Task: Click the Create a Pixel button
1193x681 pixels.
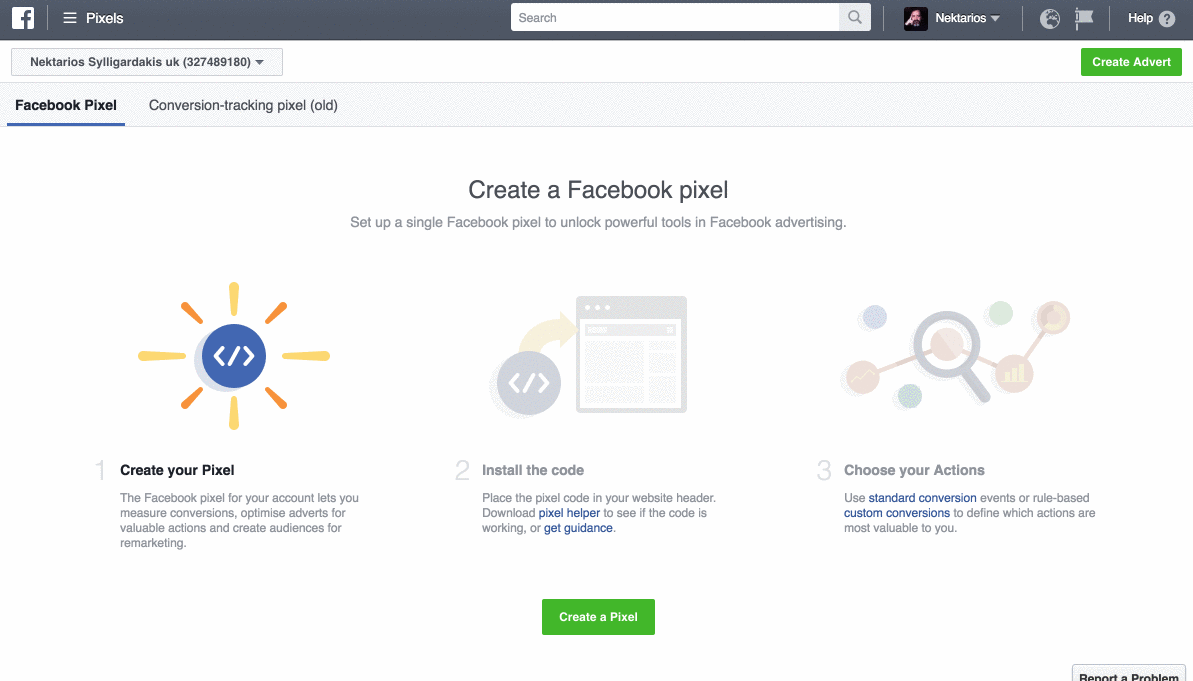Action: (598, 617)
